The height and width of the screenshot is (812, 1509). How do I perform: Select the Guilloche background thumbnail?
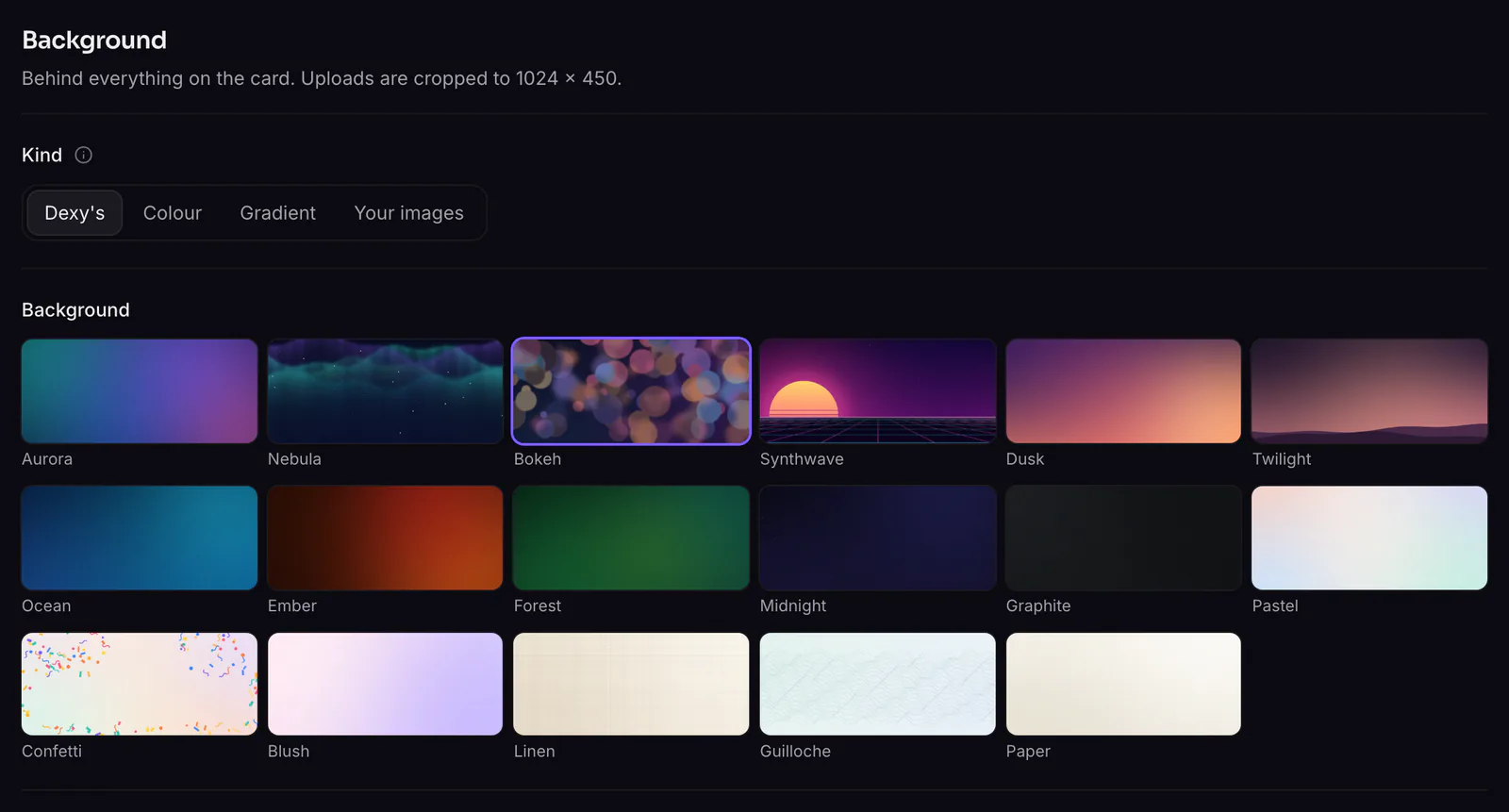pyautogui.click(x=877, y=684)
